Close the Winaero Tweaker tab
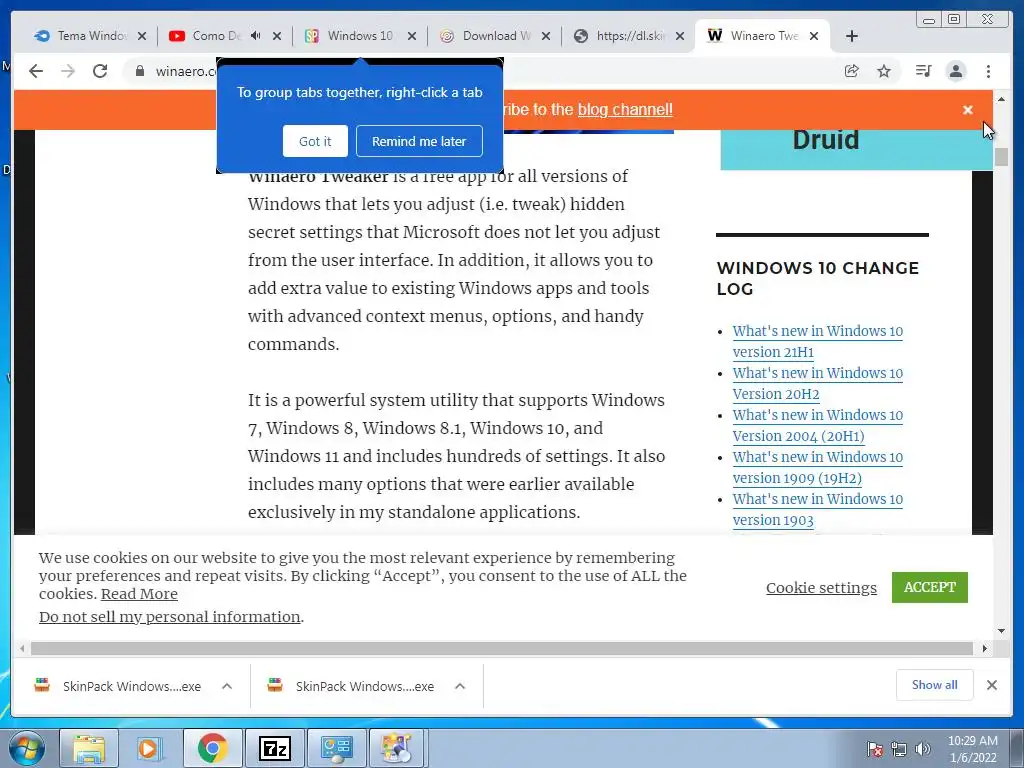Screen dimensions: 1024x768 pos(814,36)
